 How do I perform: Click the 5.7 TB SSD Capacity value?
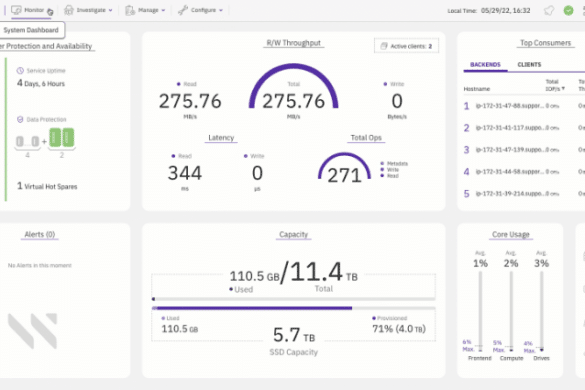coord(294,335)
